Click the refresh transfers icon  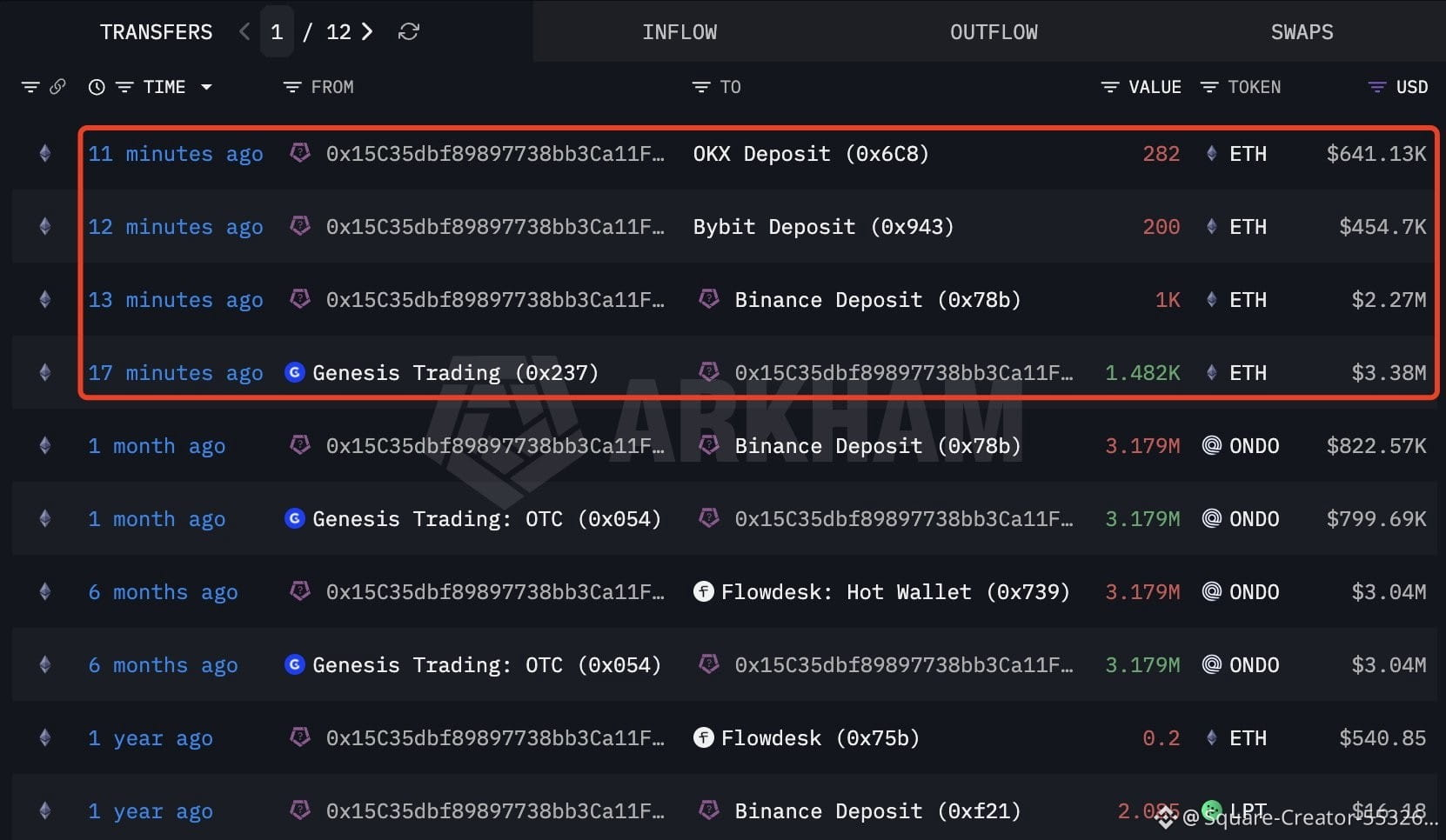(x=409, y=32)
